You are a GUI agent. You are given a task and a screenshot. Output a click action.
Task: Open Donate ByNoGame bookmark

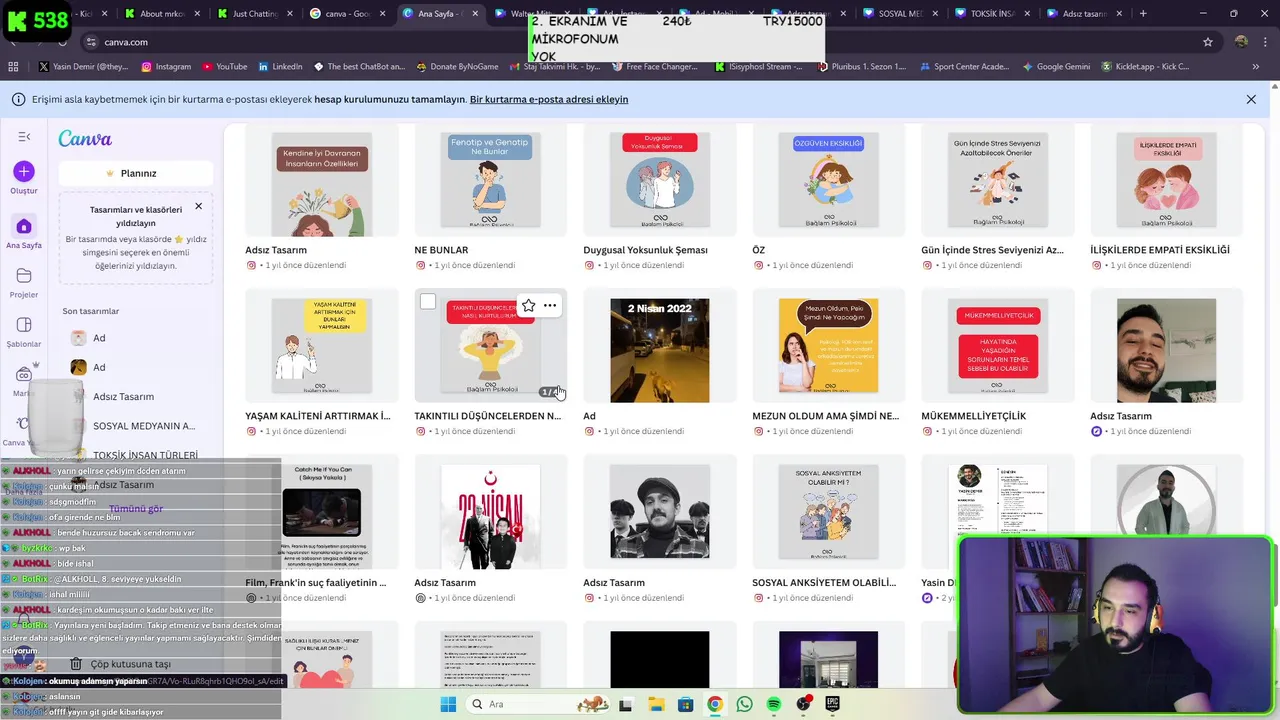point(456,67)
